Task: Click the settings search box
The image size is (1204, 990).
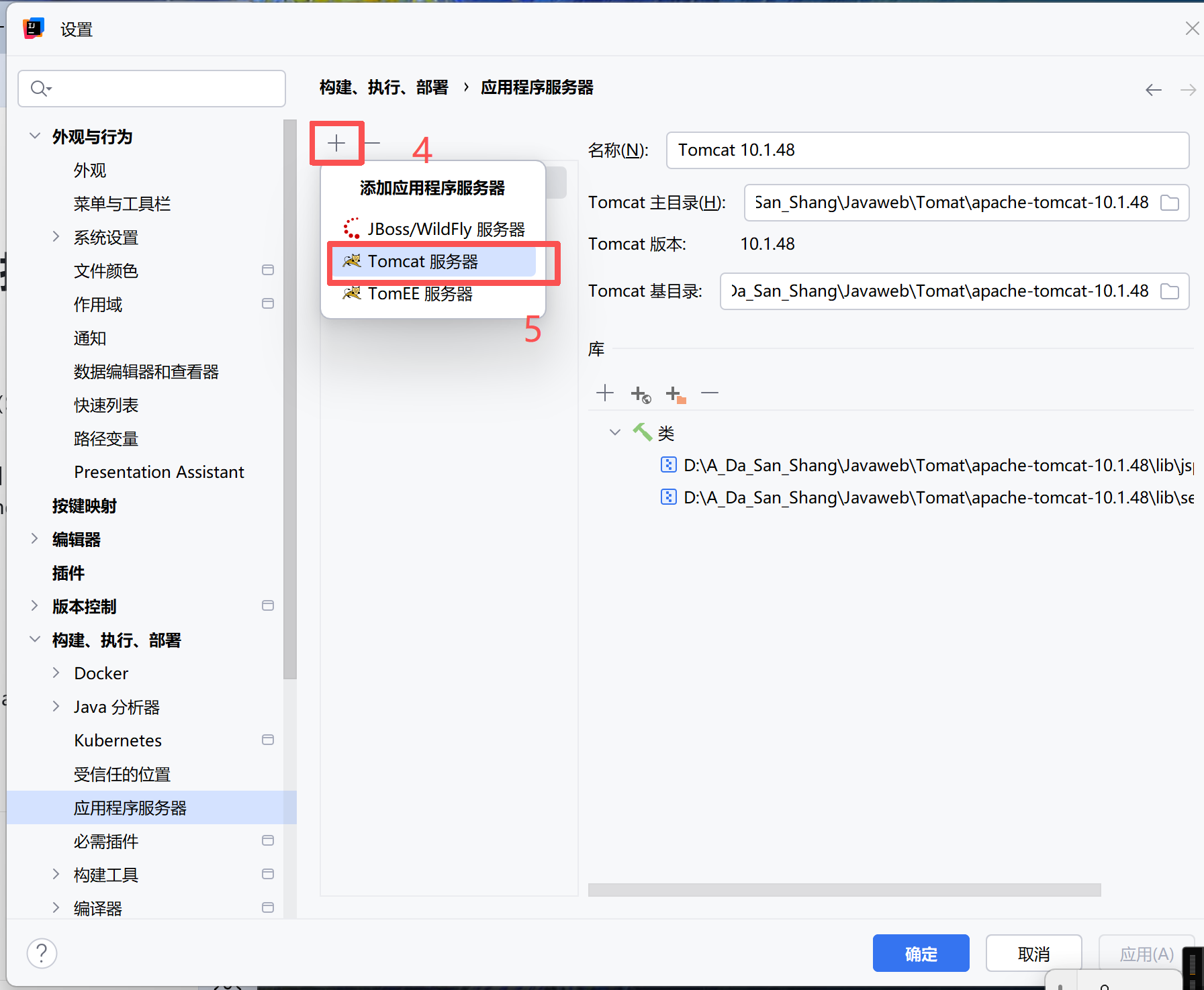Action: tap(152, 89)
